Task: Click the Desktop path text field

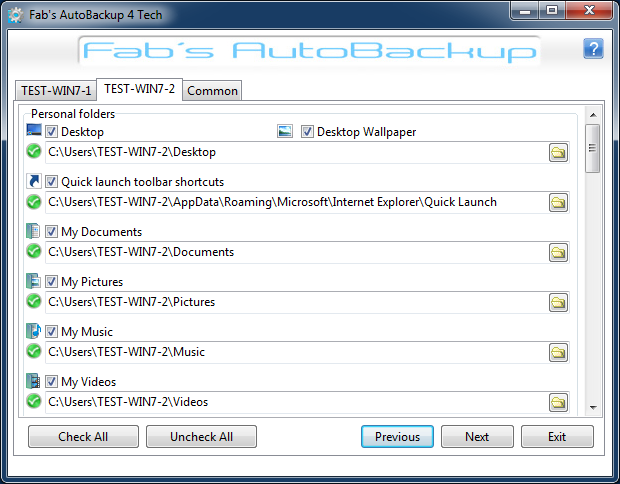Action: (297, 152)
